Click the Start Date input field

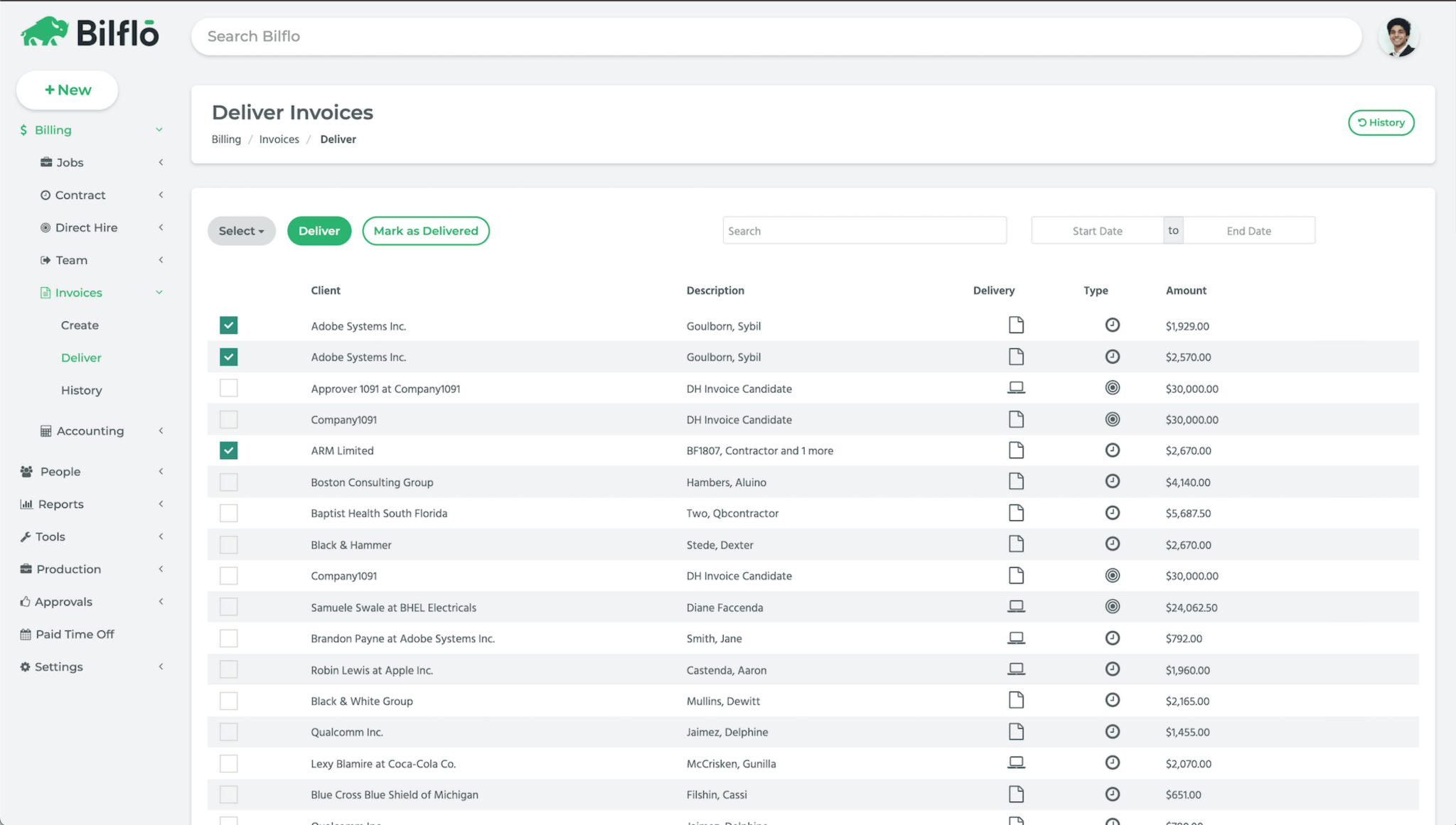[1097, 231]
